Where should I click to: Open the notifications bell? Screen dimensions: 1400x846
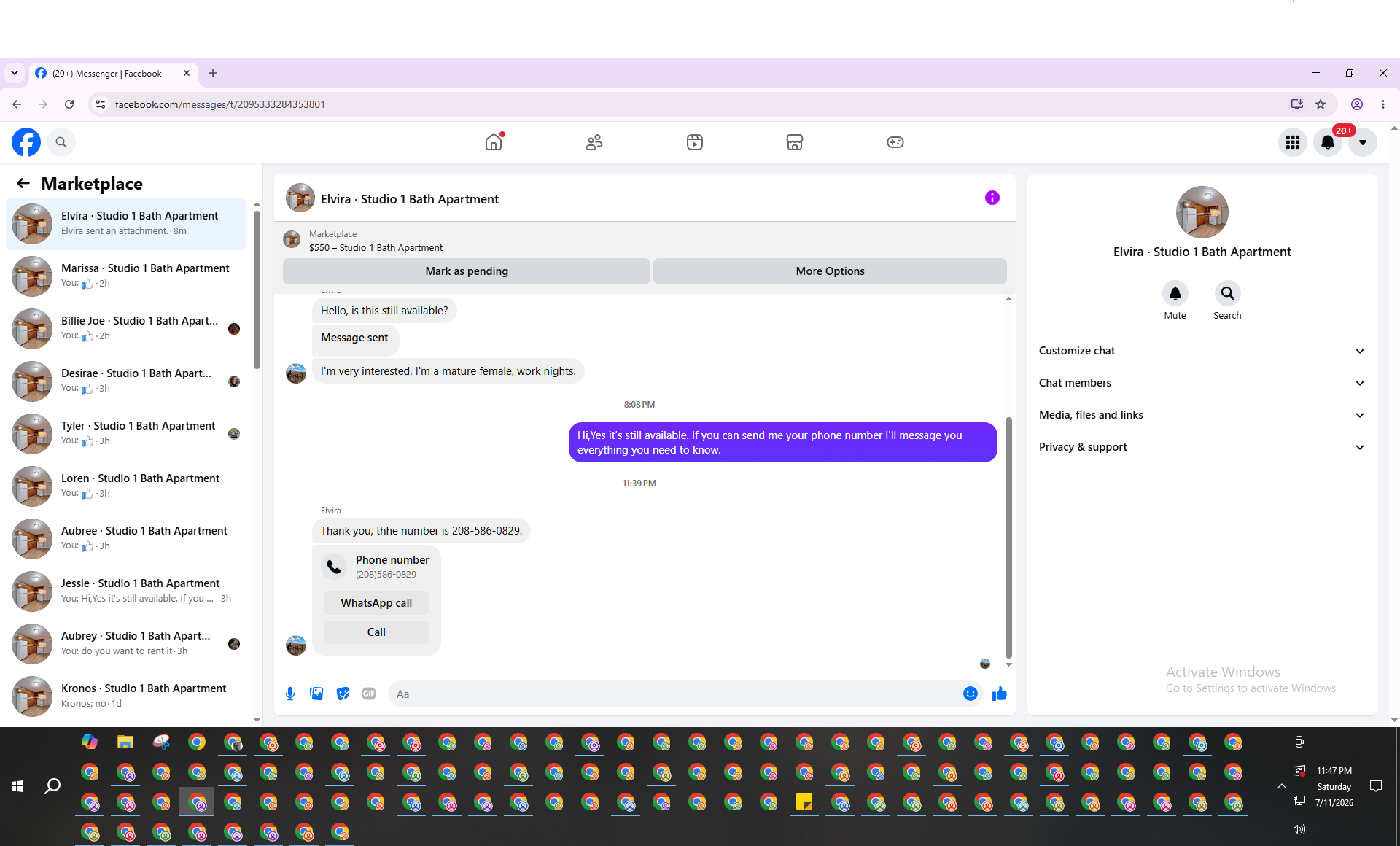1328,142
